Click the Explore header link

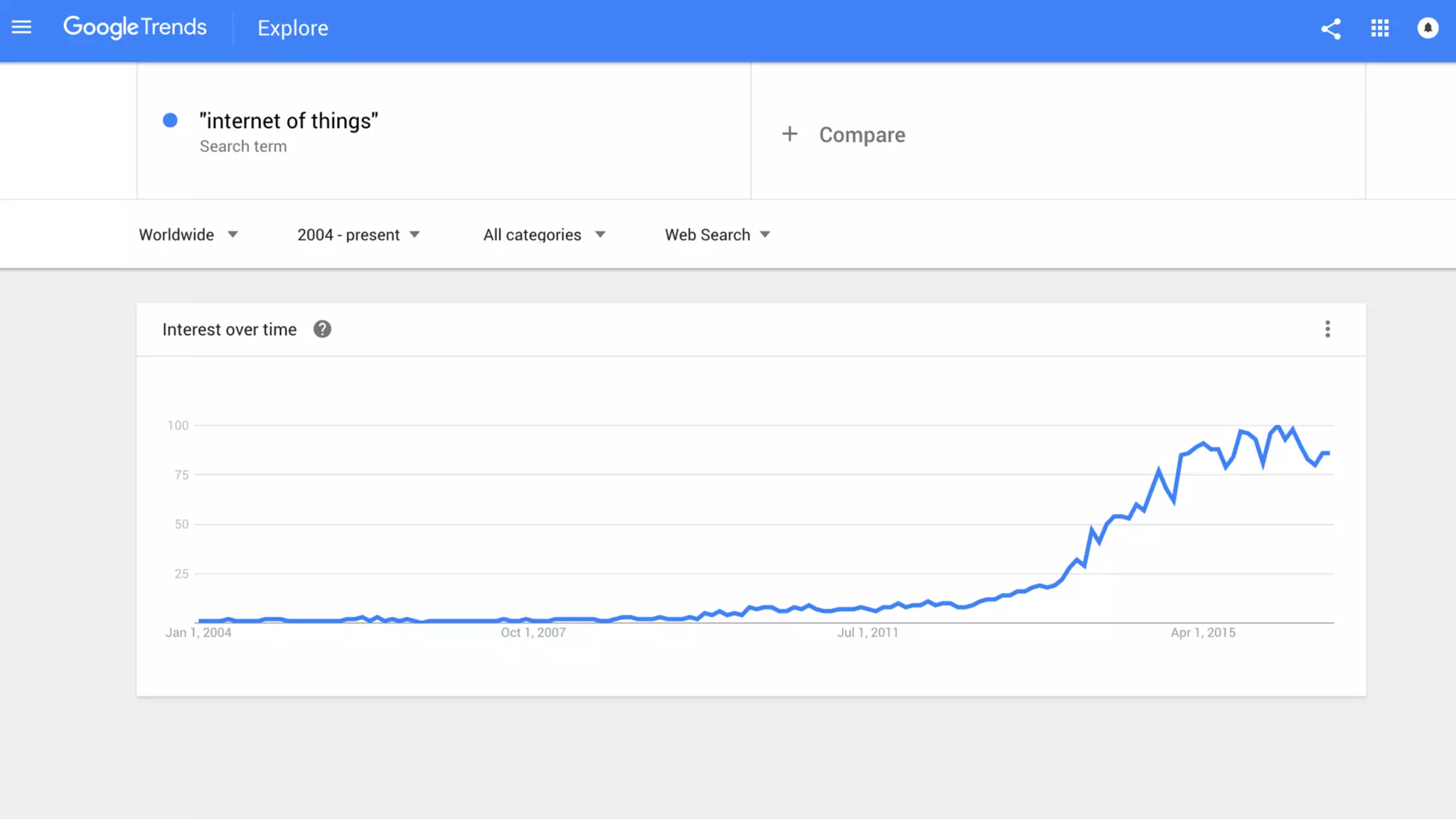tap(293, 28)
